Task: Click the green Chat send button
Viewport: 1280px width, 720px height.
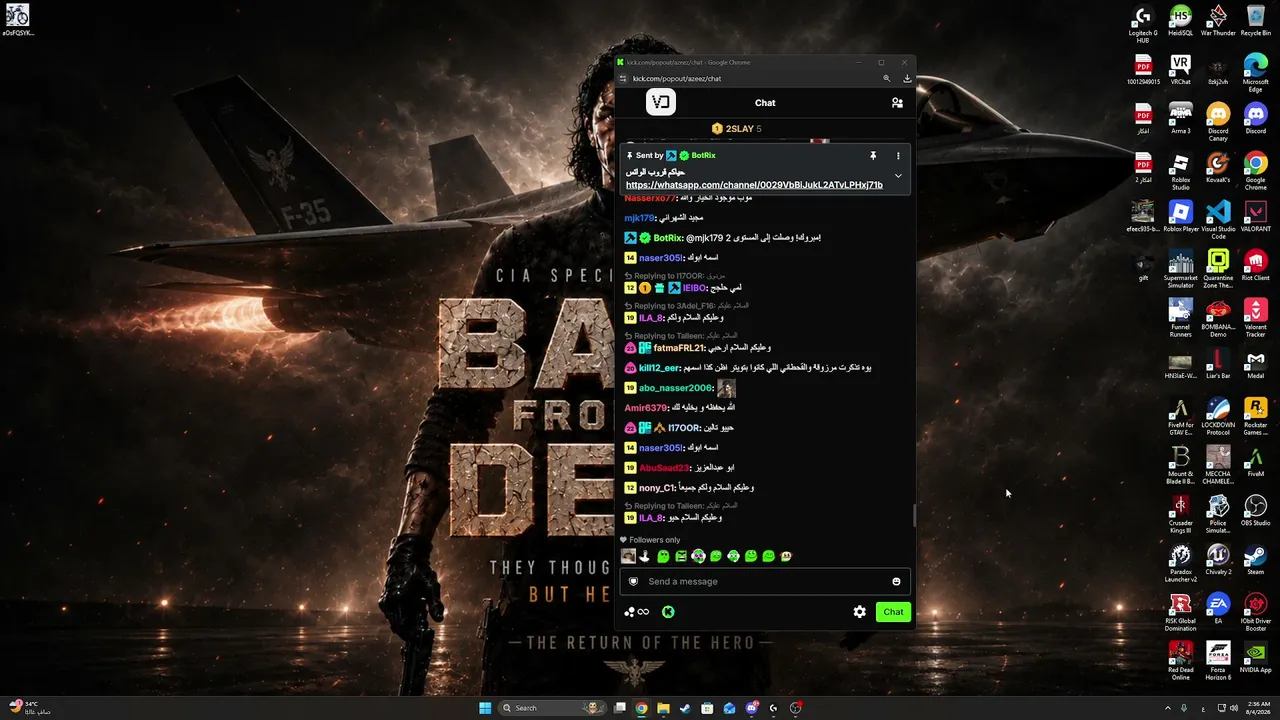Action: click(893, 612)
